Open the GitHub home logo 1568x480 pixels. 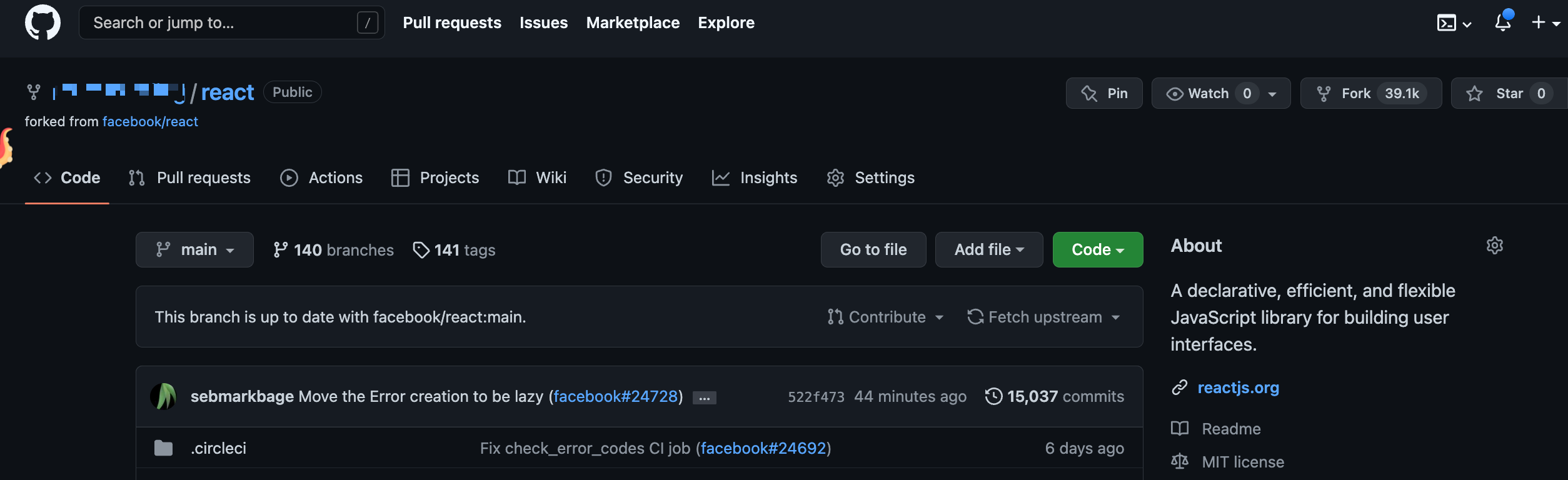coord(43,22)
